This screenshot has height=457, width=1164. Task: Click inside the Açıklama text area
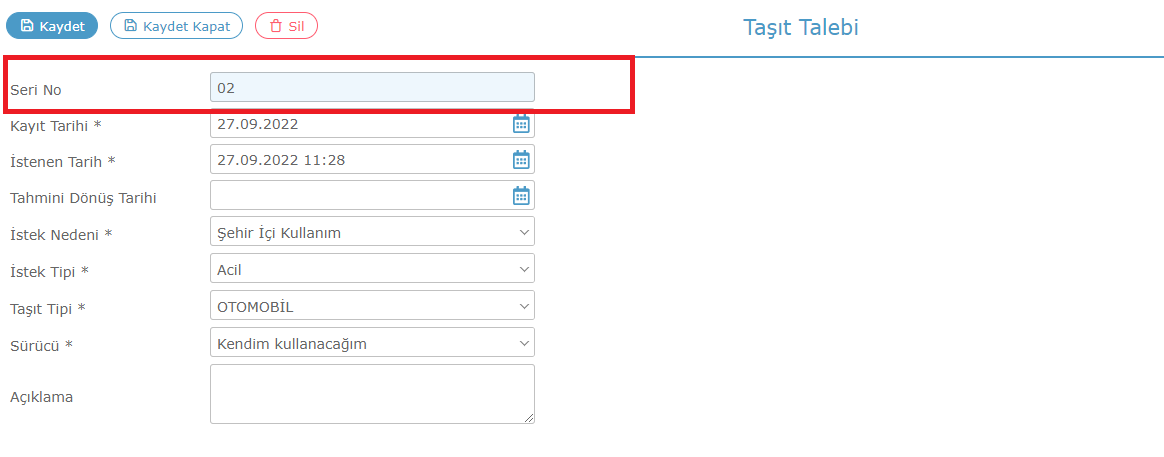[x=372, y=394]
